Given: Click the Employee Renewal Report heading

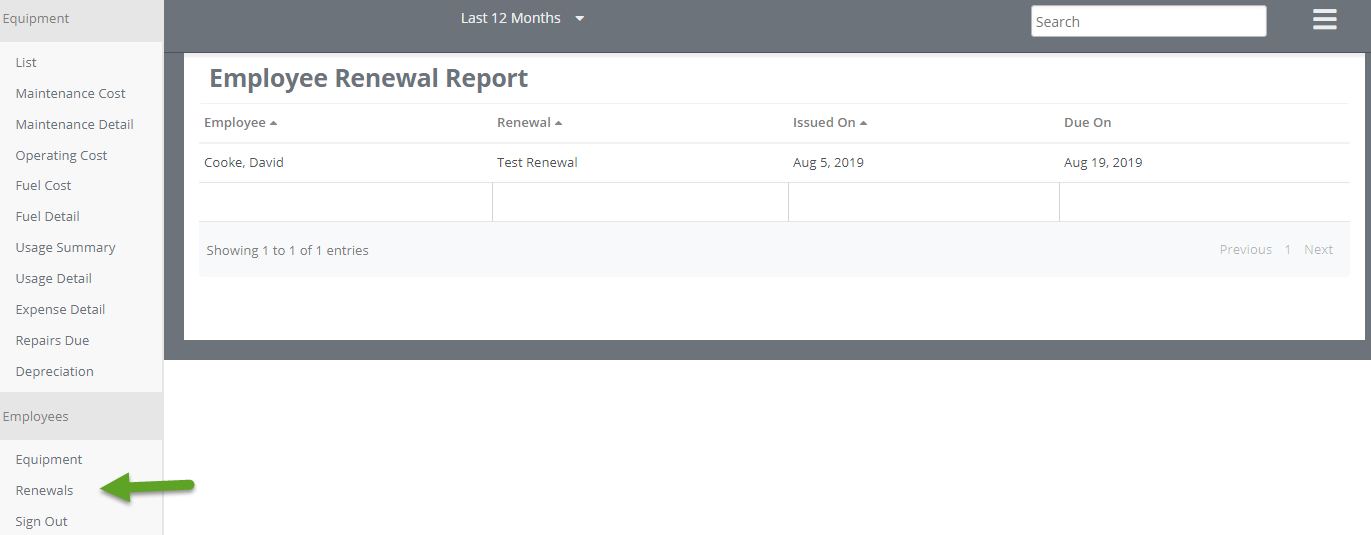Looking at the screenshot, I should pyautogui.click(x=368, y=78).
